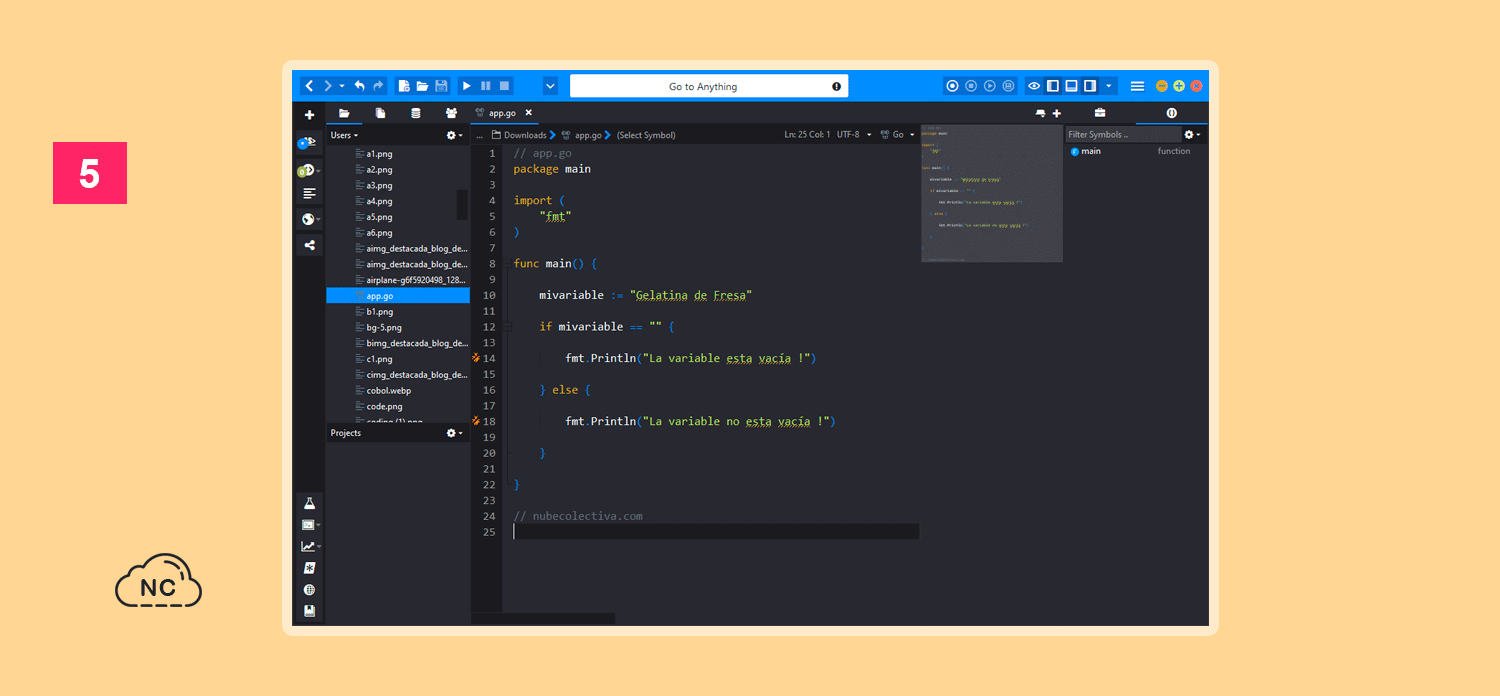The image size is (1500, 696).
Task: Open the toolbox briefcase icon in right pane
Action: [1100, 113]
